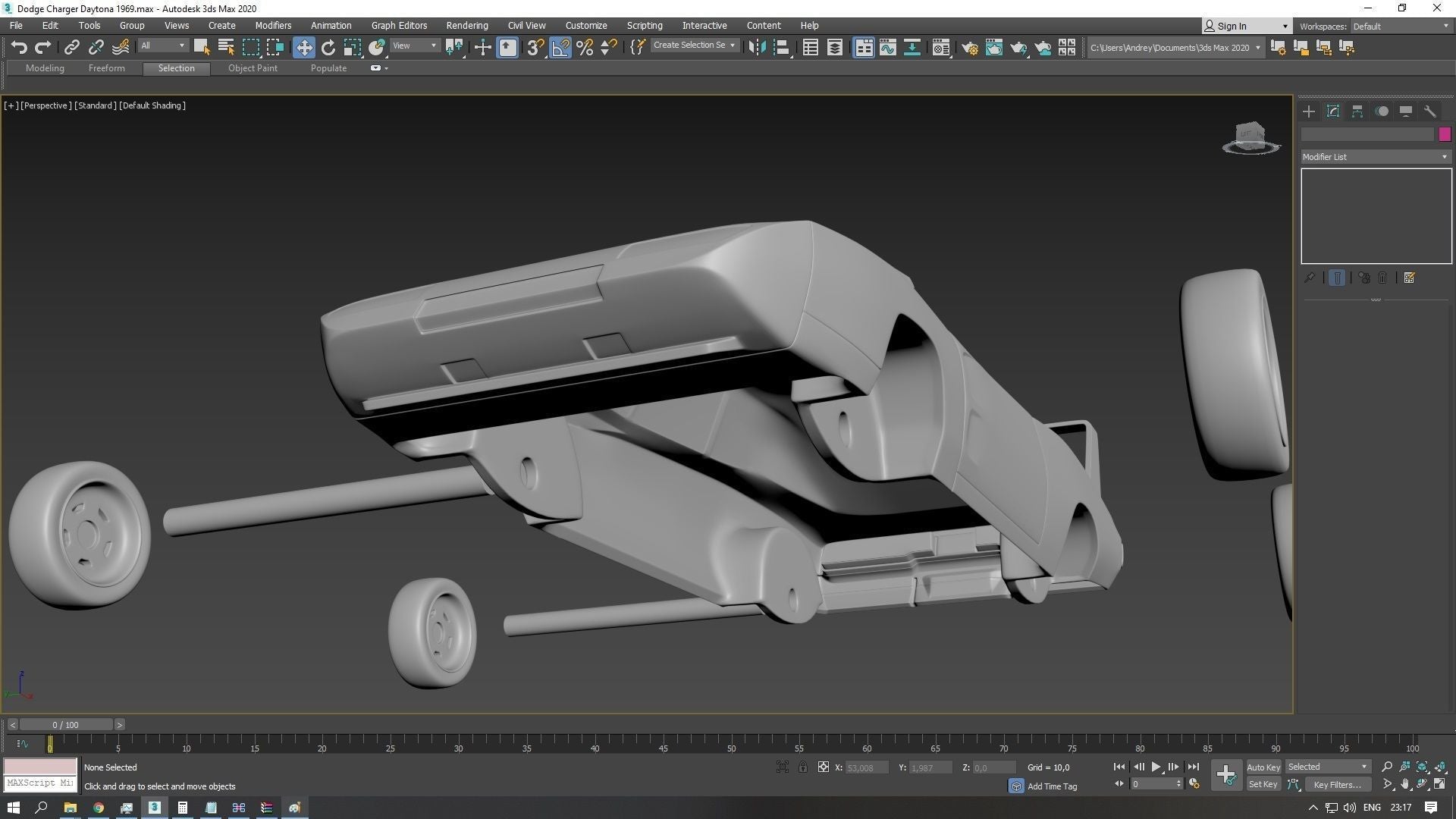The image size is (1456, 819).
Task: Switch to the Object Paint ribbon tab
Action: point(253,68)
